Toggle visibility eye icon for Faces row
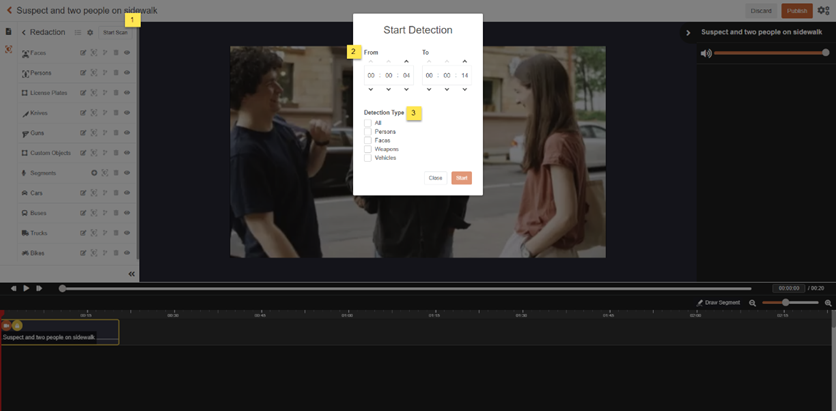The width and height of the screenshot is (836, 411). (x=128, y=53)
